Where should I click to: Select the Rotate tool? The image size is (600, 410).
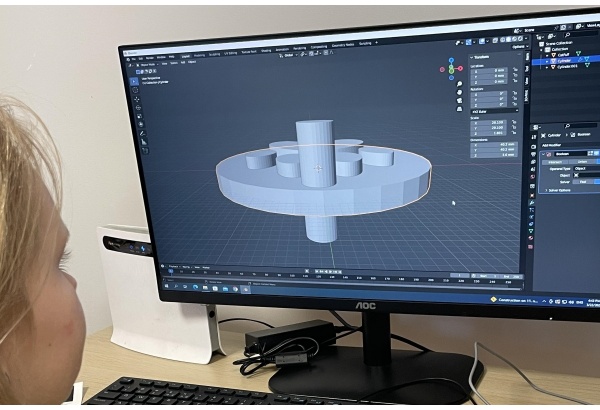(x=138, y=108)
